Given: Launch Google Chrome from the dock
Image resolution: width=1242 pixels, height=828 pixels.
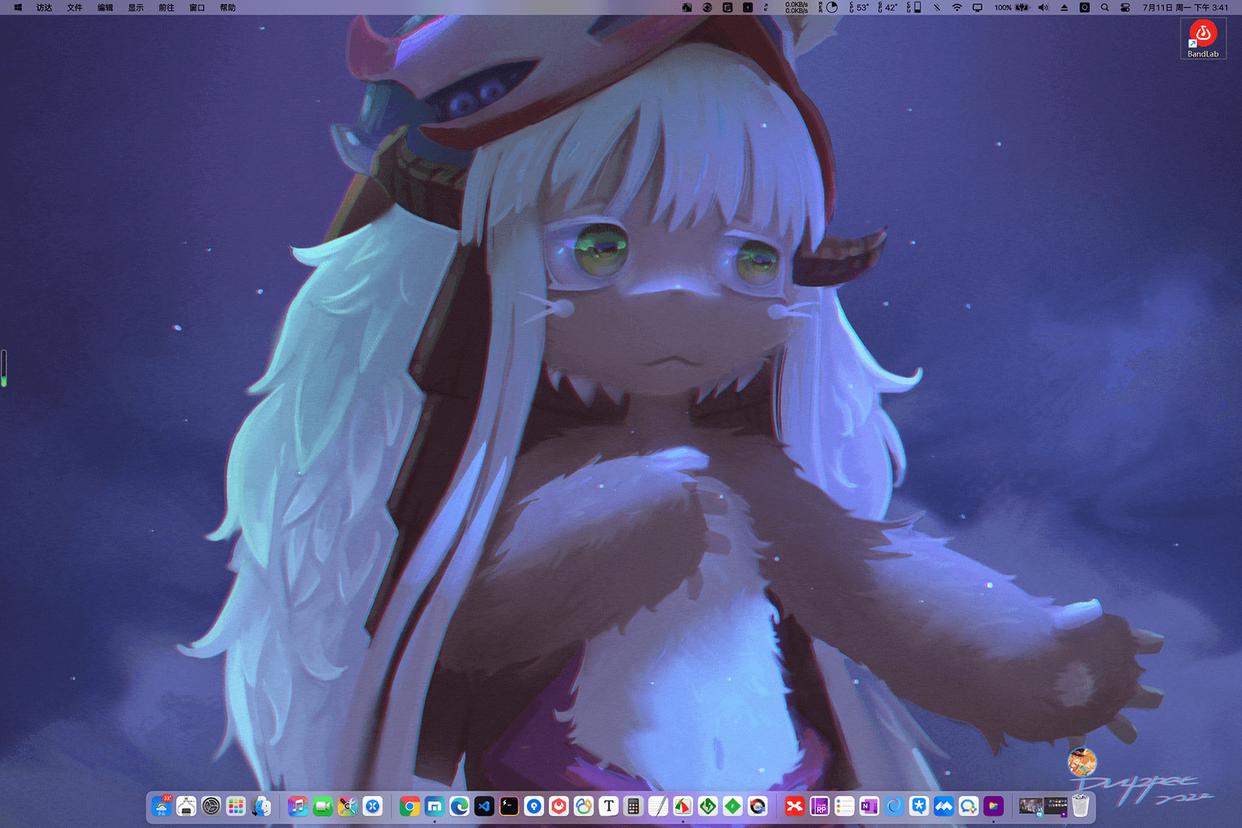Looking at the screenshot, I should 409,806.
